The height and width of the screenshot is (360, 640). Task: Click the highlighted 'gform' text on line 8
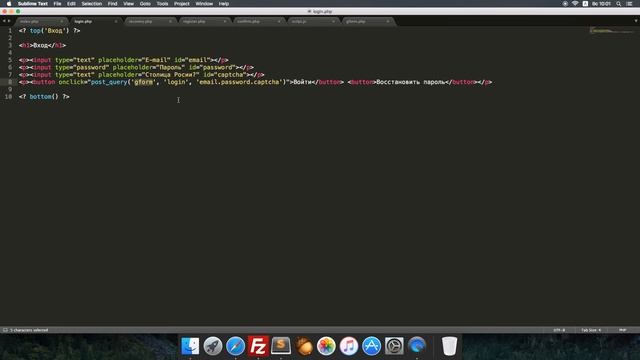coord(144,82)
